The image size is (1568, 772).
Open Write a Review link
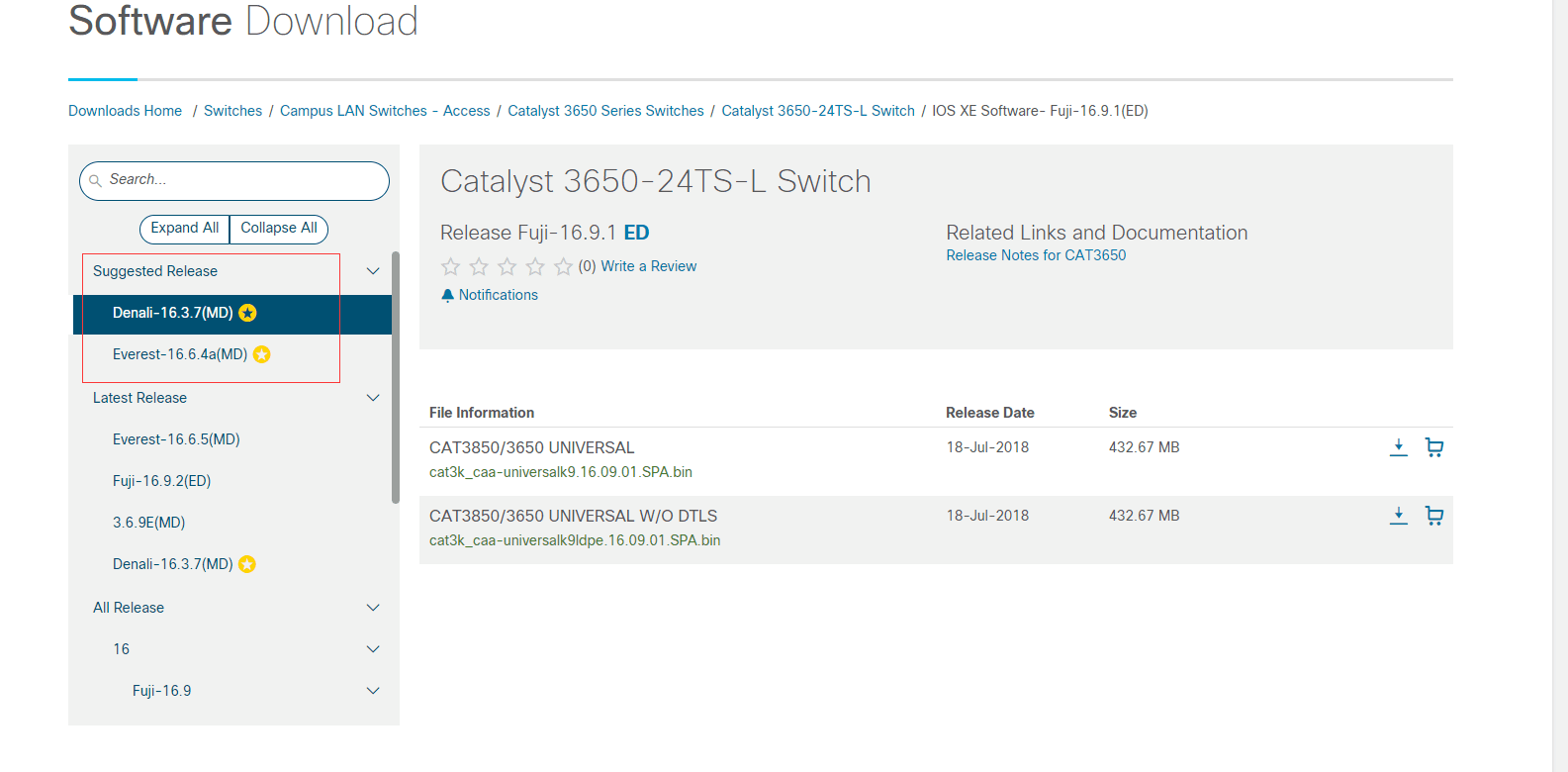649,266
